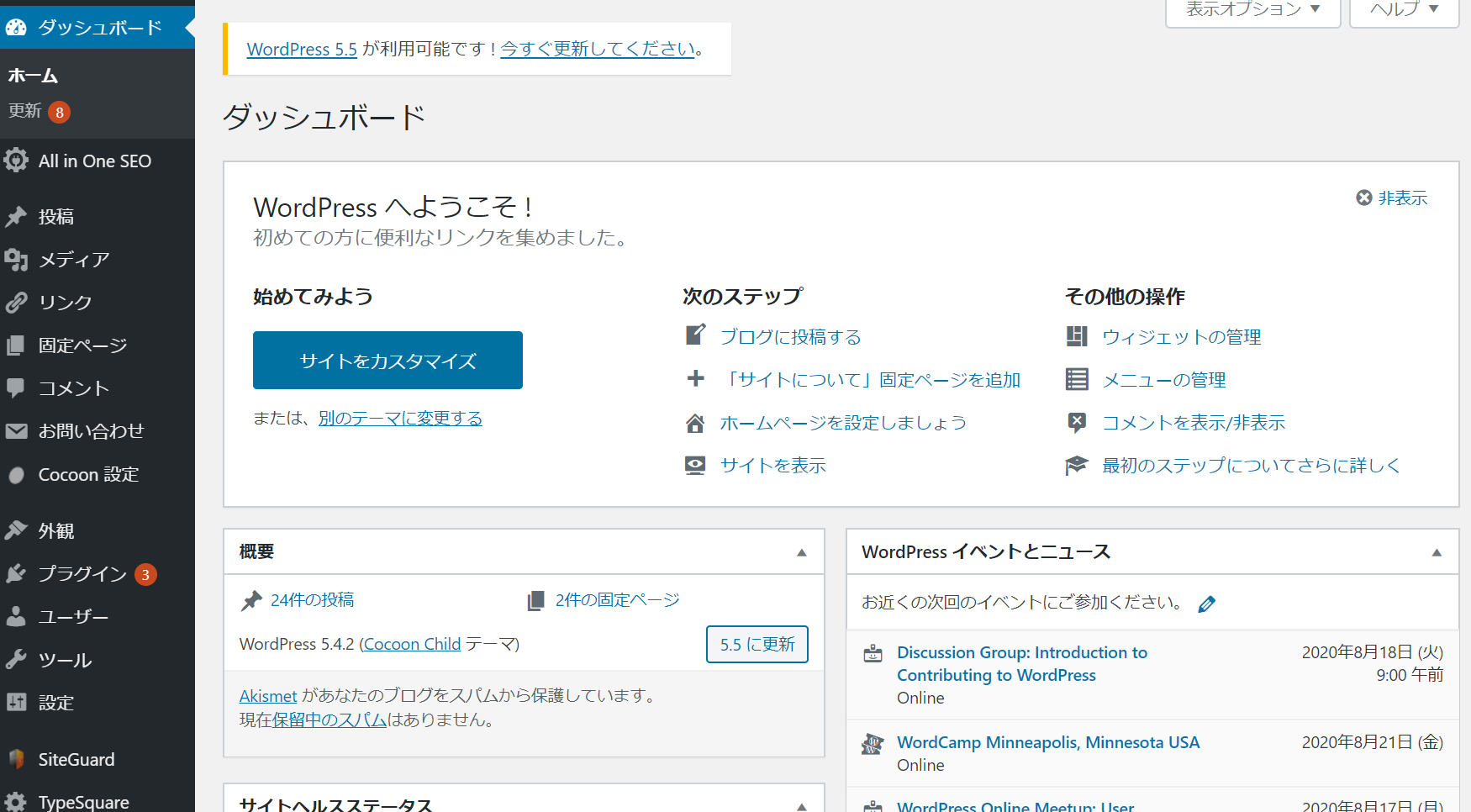Open 24件の投稿 link
The height and width of the screenshot is (812, 1471).
pyautogui.click(x=312, y=599)
